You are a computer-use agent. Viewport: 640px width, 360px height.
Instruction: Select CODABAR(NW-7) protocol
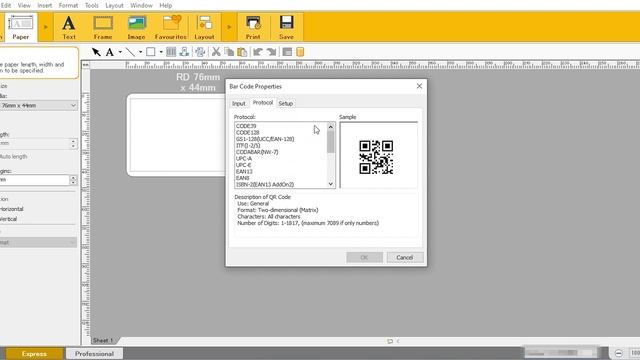point(257,152)
